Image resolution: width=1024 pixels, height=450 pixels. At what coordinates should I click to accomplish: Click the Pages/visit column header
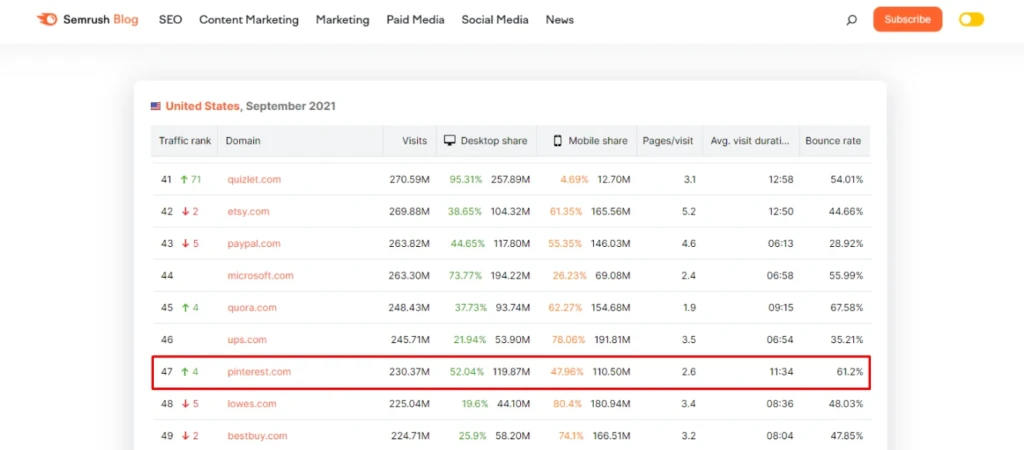pyautogui.click(x=668, y=140)
